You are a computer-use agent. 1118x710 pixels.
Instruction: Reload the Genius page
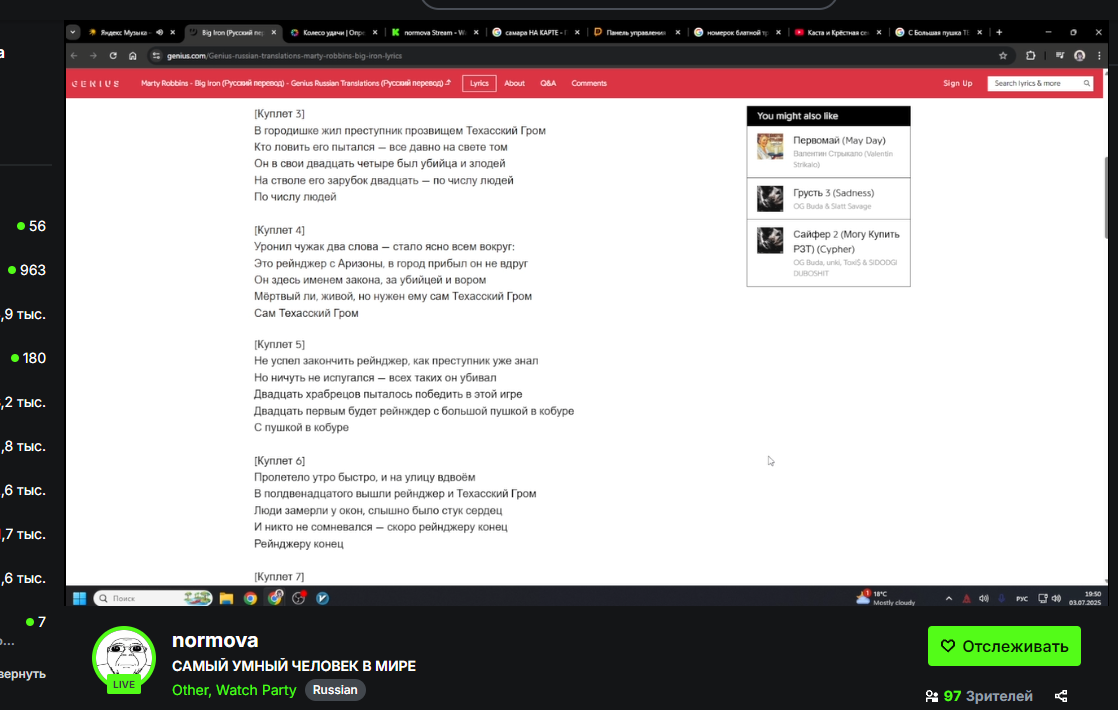[x=113, y=56]
